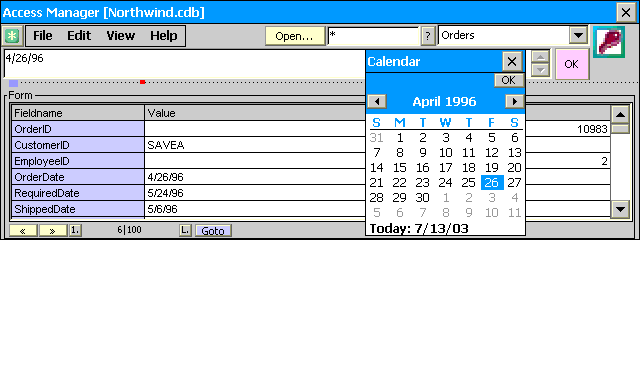The height and width of the screenshot is (365, 640).
Task: Click the question mark filter help button
Action: (427, 36)
